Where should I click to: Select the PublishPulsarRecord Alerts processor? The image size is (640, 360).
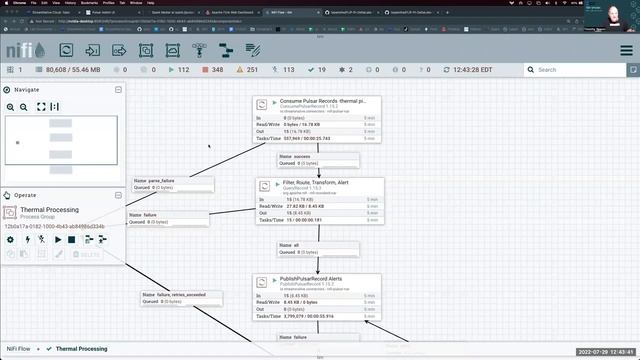click(317, 297)
